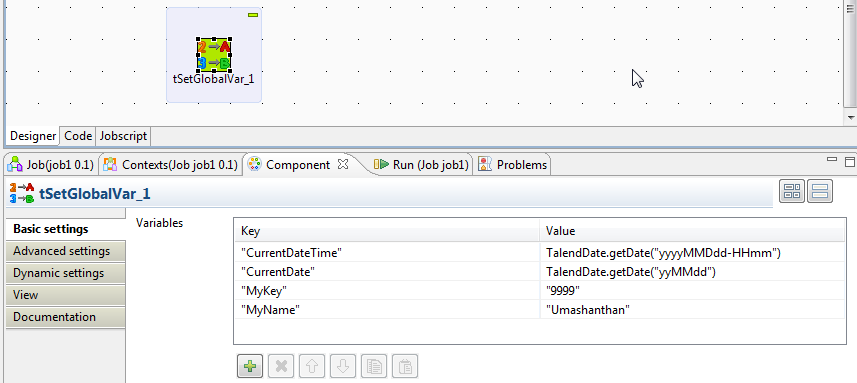857x383 pixels.
Task: Select Basic settings section
Action: (x=66, y=229)
